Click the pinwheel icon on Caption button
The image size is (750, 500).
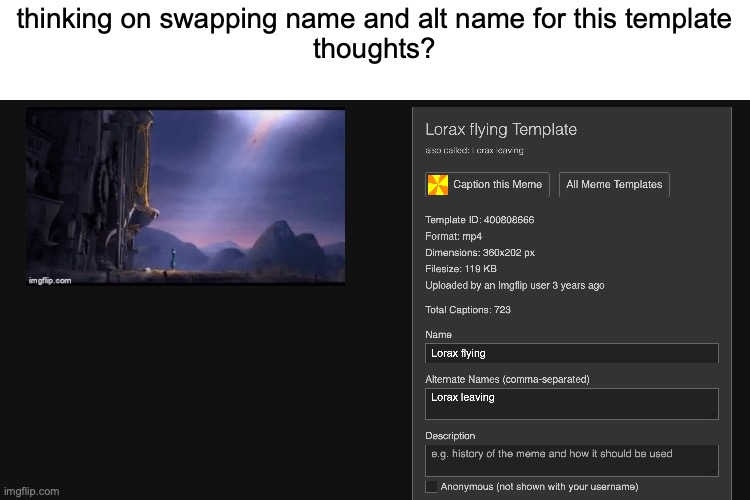point(438,185)
